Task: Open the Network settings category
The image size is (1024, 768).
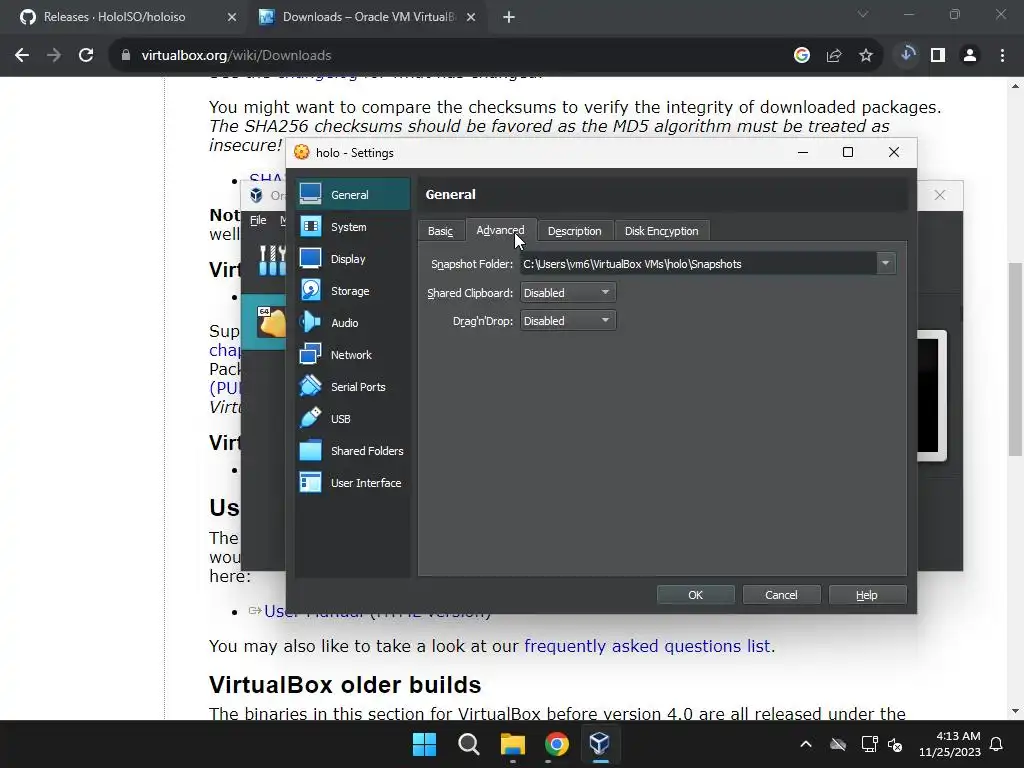Action: 353,355
